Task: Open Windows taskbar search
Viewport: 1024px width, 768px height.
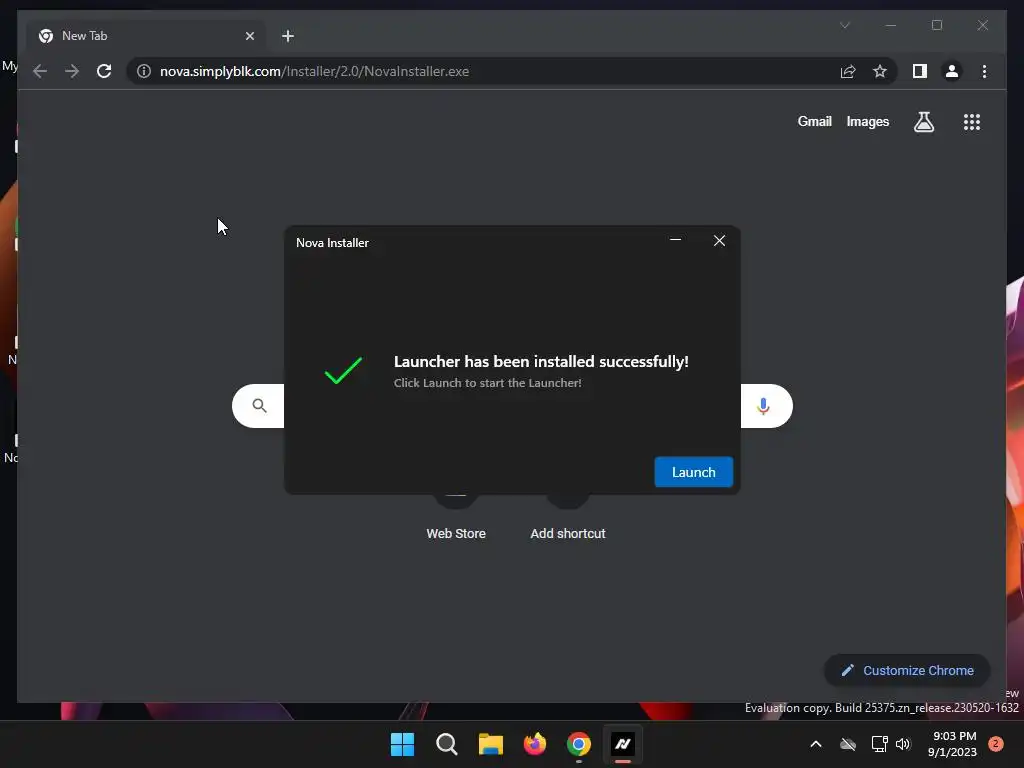Action: point(447,744)
